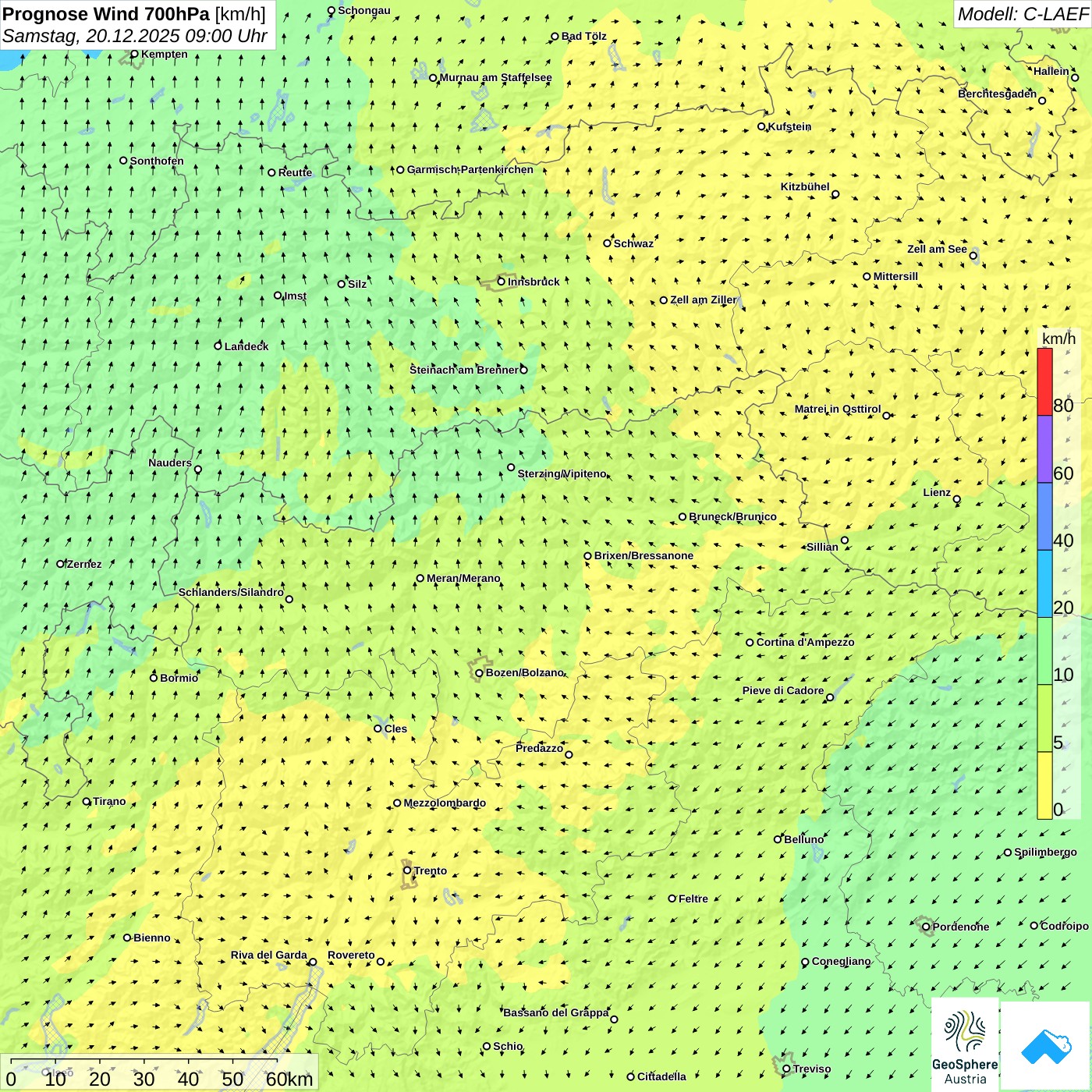The height and width of the screenshot is (1092, 1092).
Task: Click the Silz label
Action: [357, 284]
